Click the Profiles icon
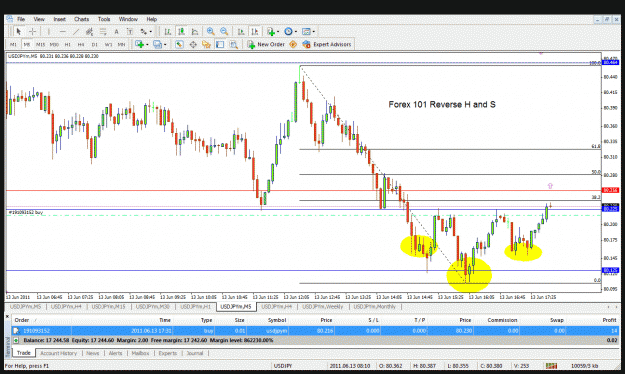This screenshot has height=374, width=625. 157,44
